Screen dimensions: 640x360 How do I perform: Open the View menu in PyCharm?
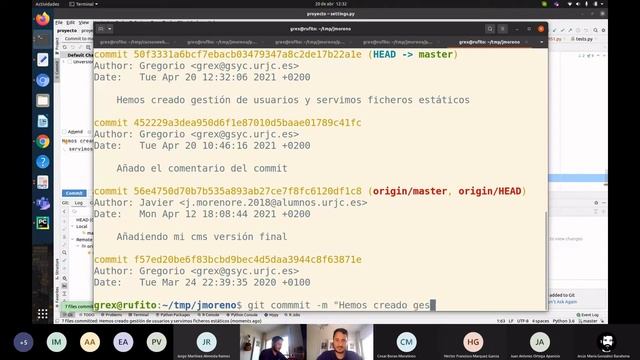point(83,22)
